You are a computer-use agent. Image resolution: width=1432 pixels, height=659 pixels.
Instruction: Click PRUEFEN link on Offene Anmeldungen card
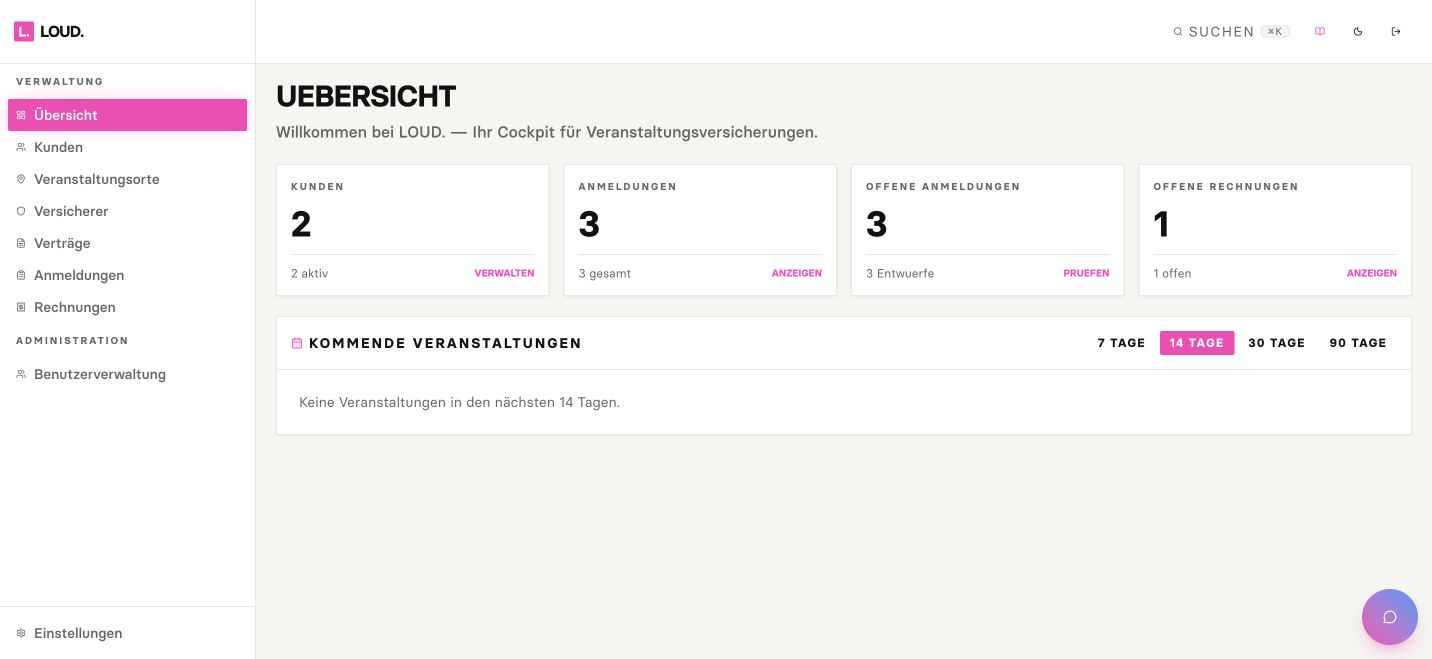pos(1086,273)
